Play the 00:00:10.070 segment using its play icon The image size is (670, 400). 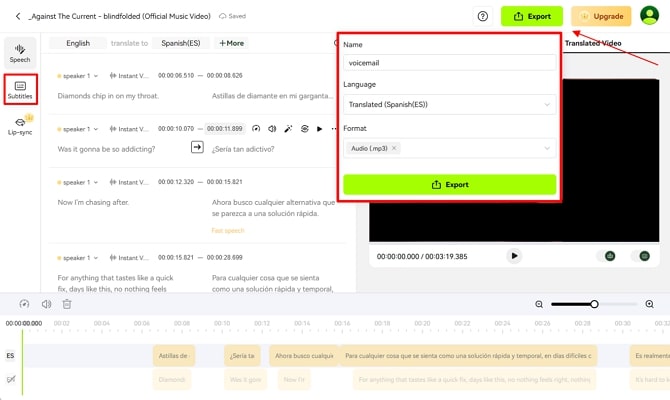click(x=319, y=129)
